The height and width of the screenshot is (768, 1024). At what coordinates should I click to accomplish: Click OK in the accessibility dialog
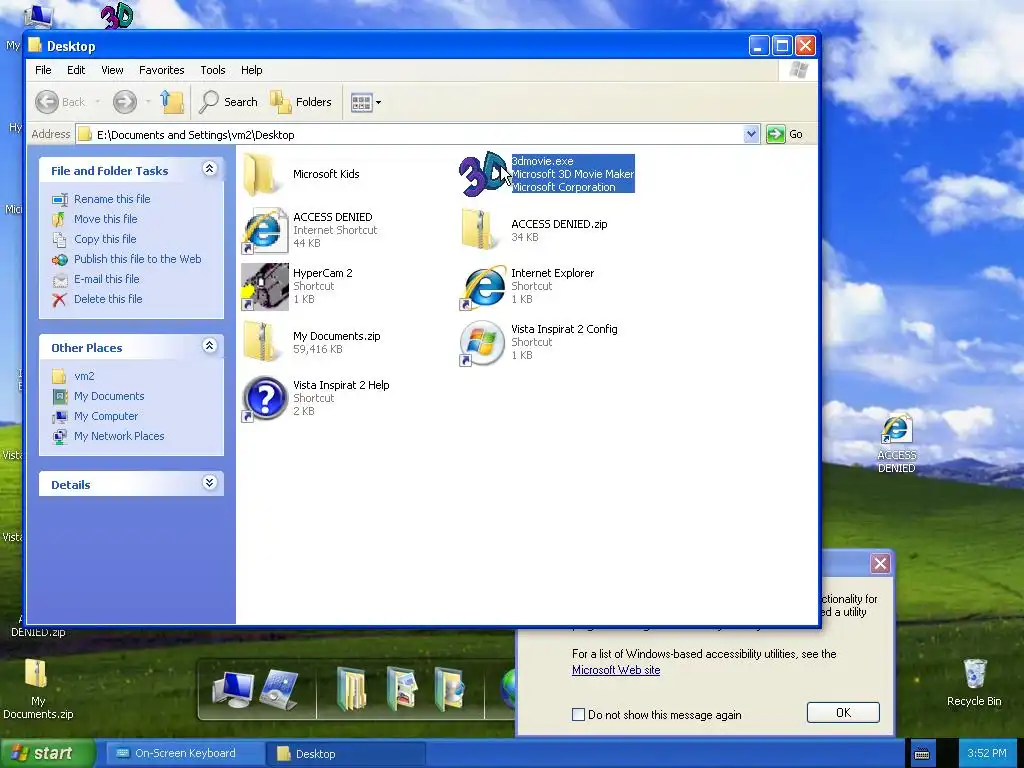843,712
